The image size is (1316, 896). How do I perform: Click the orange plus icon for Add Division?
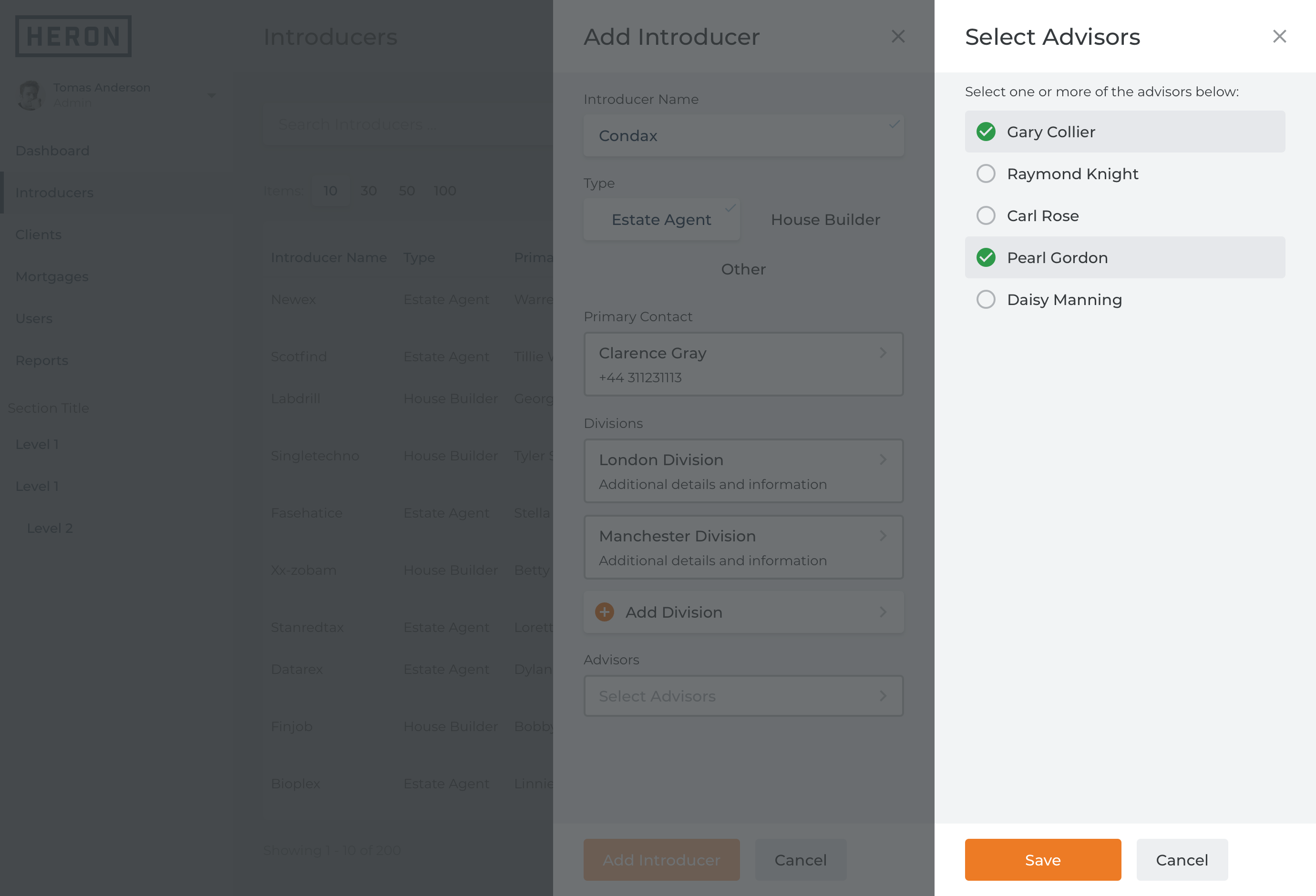604,612
